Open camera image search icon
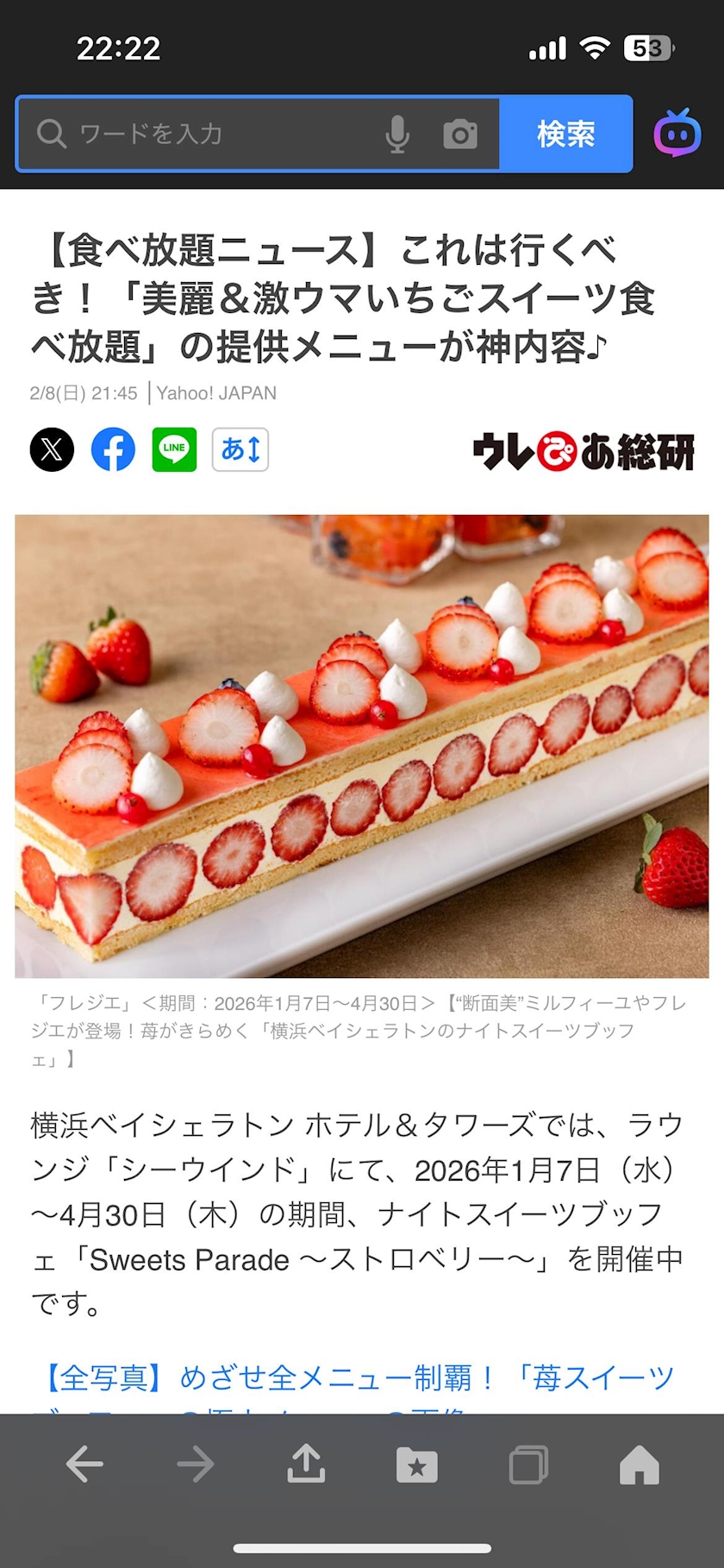Screen dimensions: 724x1568 (460, 135)
